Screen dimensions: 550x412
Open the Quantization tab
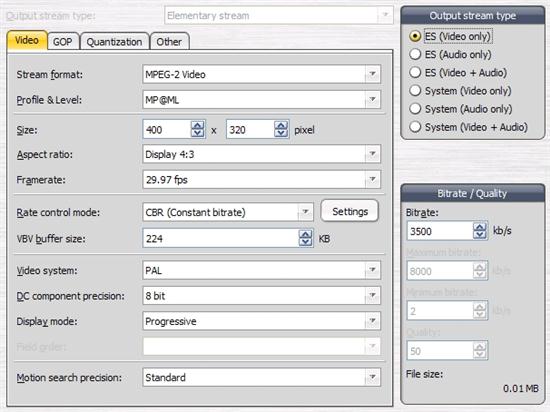point(114,41)
